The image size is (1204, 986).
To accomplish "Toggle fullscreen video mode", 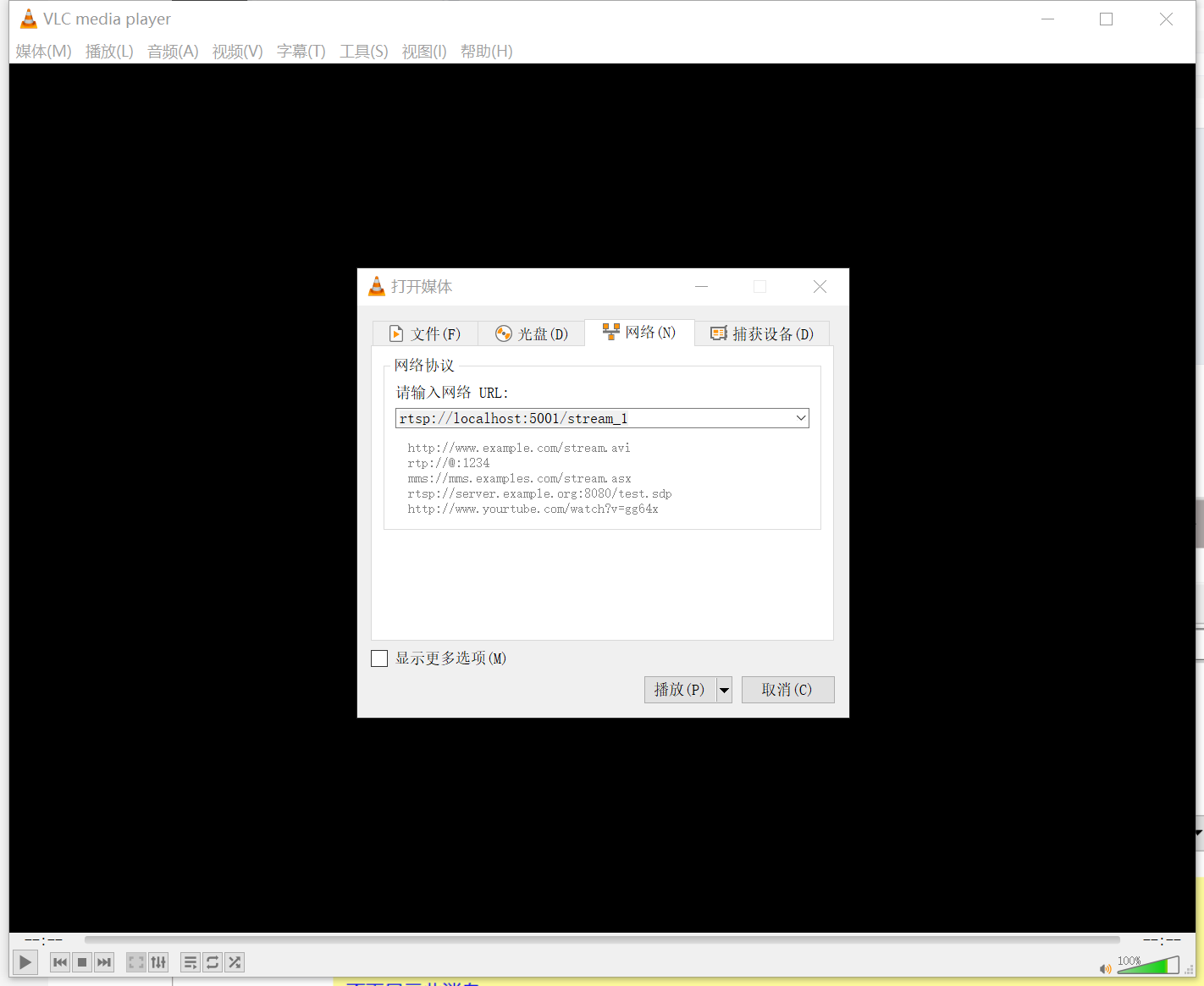I will (136, 962).
